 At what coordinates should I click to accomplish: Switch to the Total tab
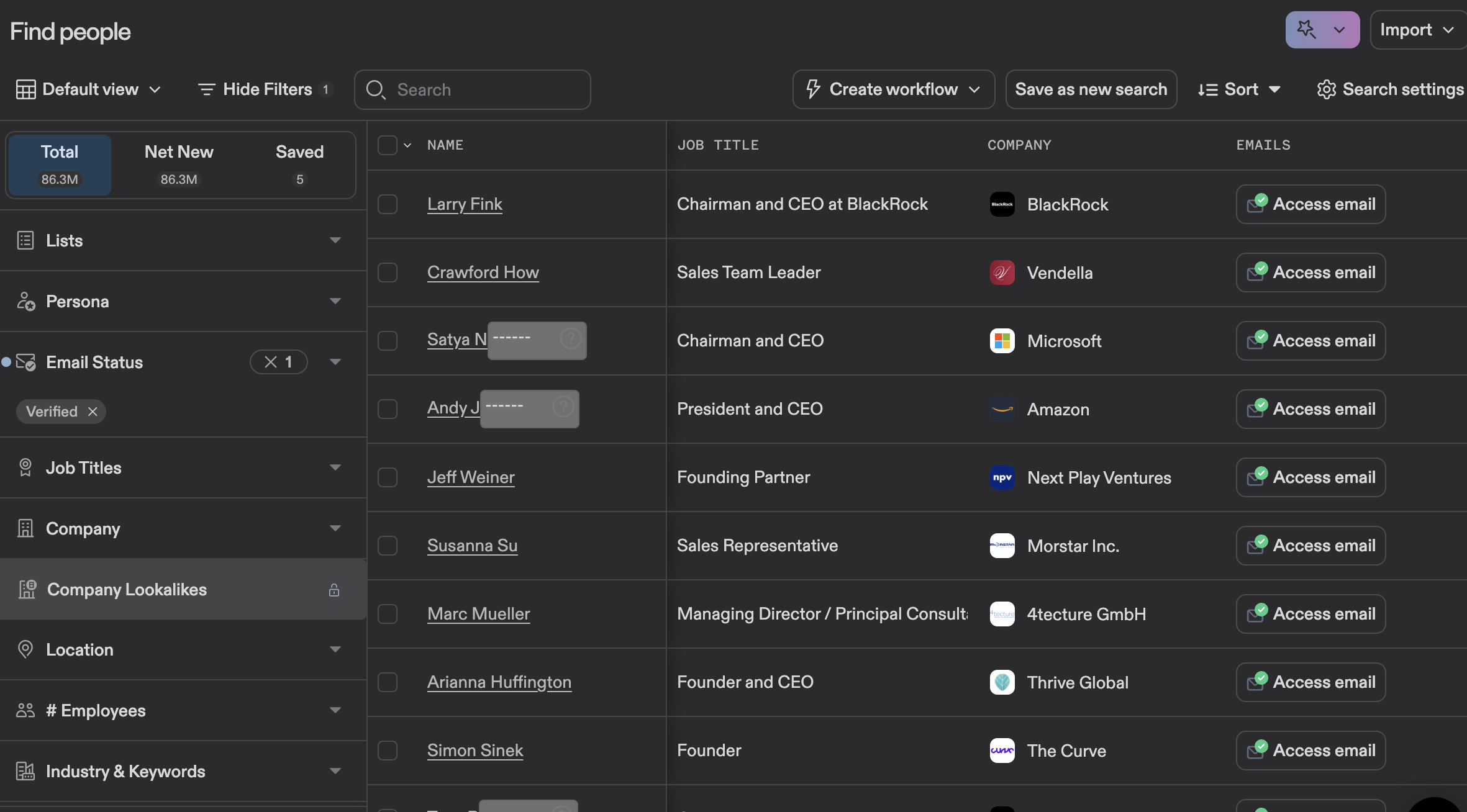(x=60, y=165)
